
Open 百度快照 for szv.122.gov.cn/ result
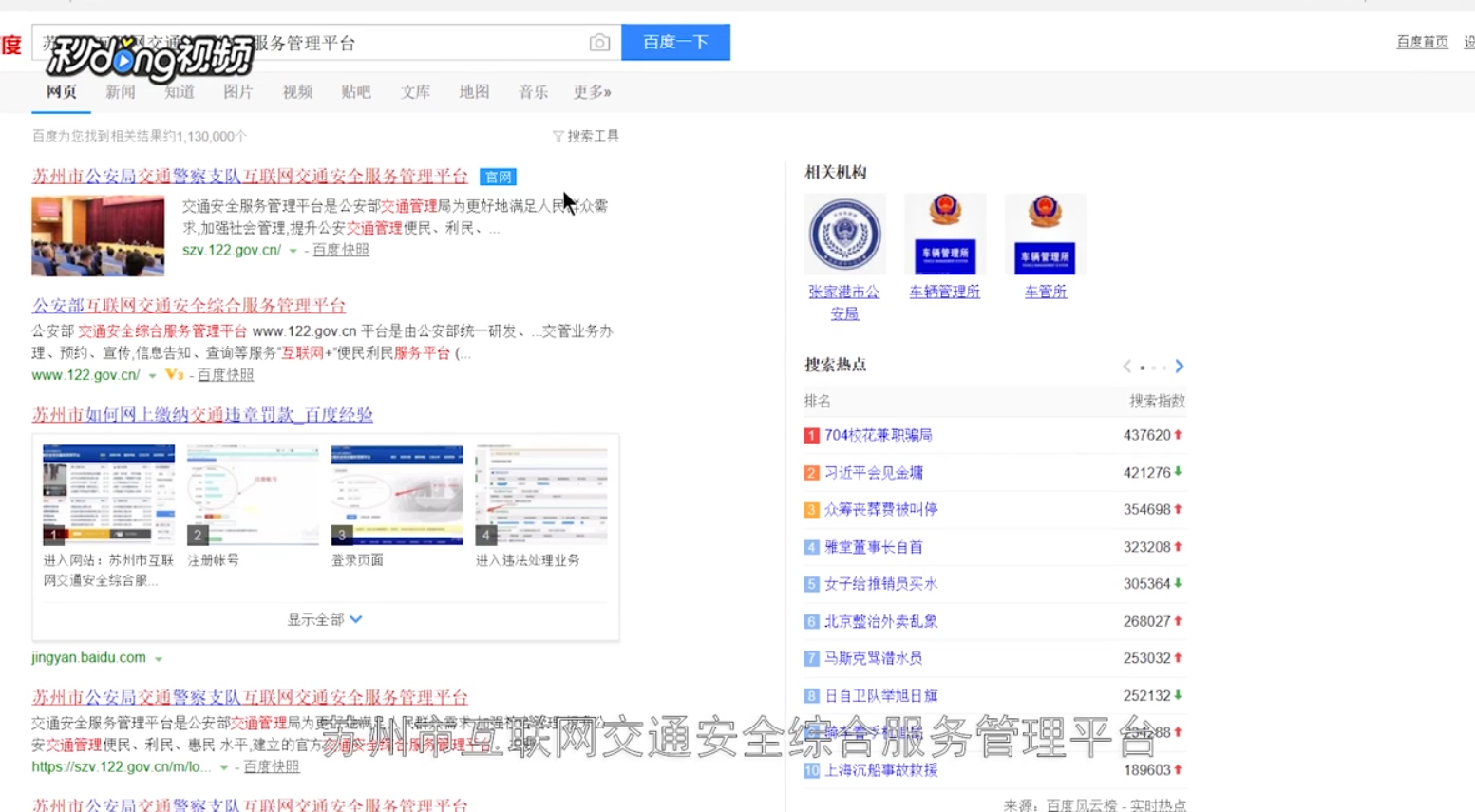coord(340,250)
